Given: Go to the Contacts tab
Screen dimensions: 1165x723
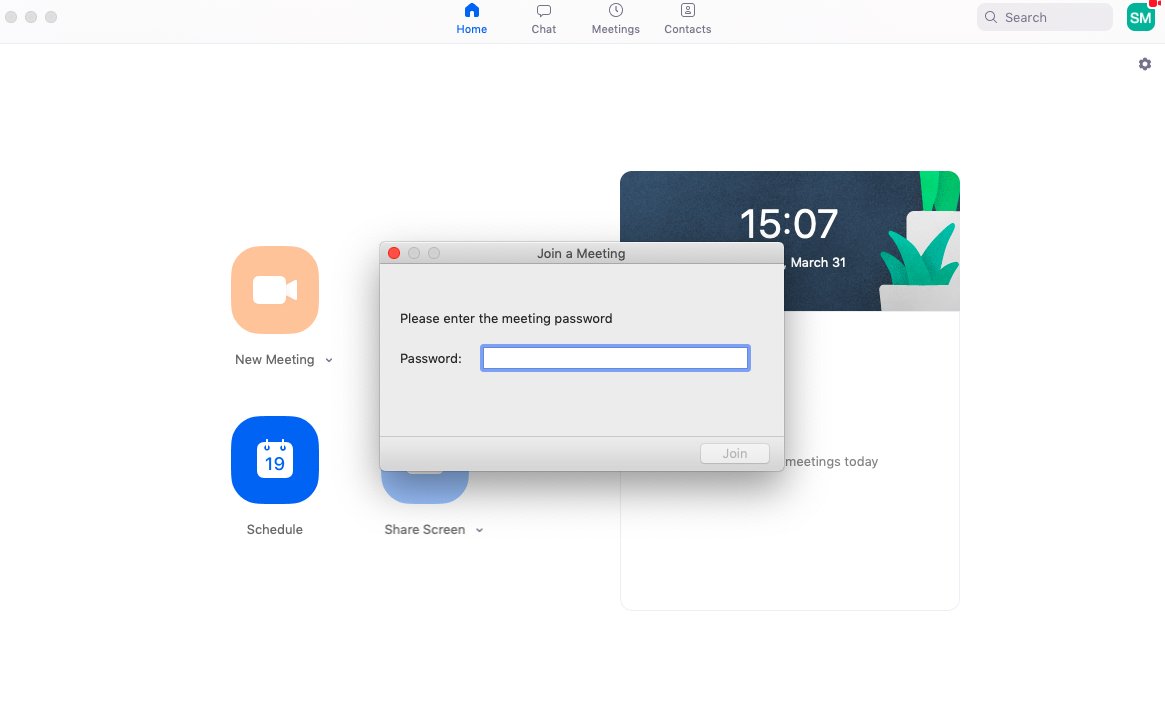Looking at the screenshot, I should click(687, 19).
